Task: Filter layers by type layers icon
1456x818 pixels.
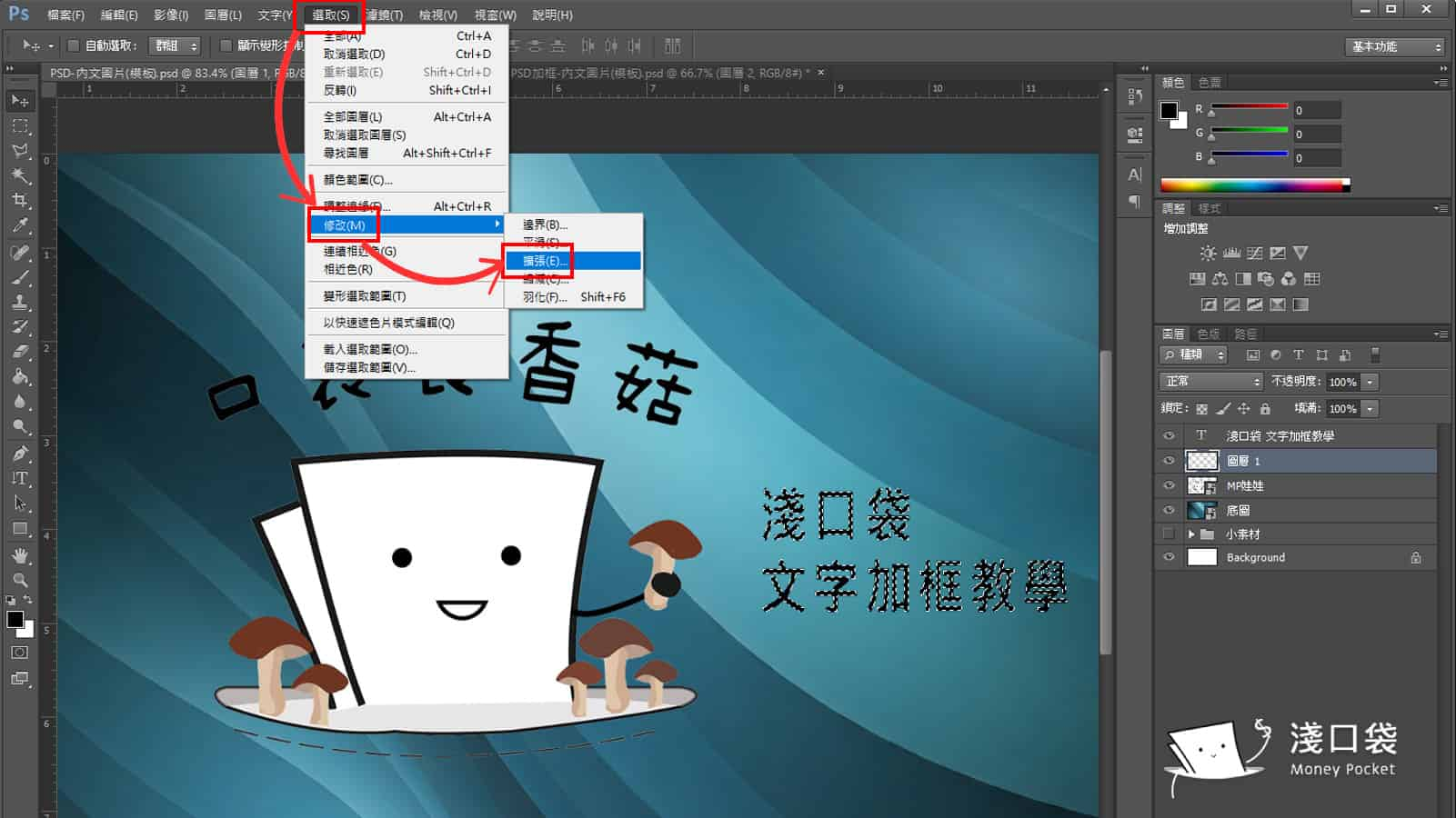Action: 1299,355
